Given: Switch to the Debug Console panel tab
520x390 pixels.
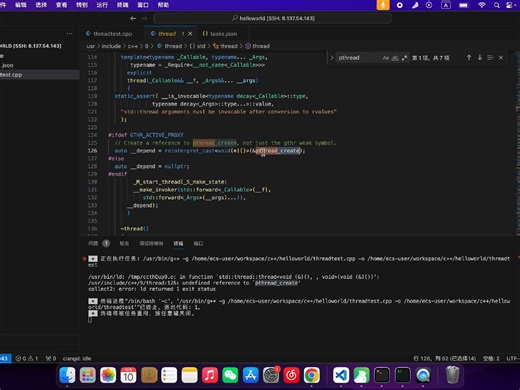Looking at the screenshot, I should [x=151, y=243].
